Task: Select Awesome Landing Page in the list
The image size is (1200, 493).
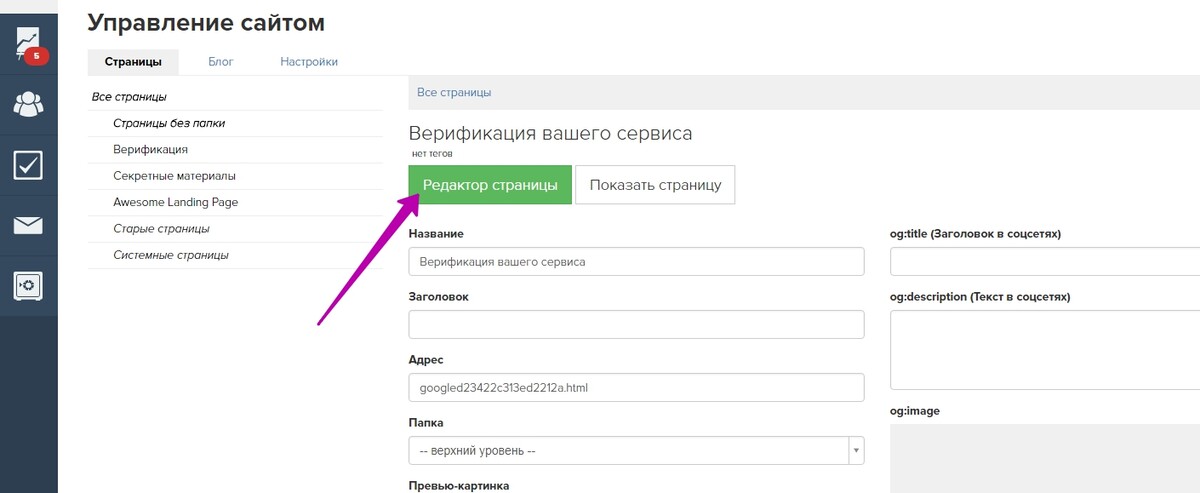Action: (176, 202)
